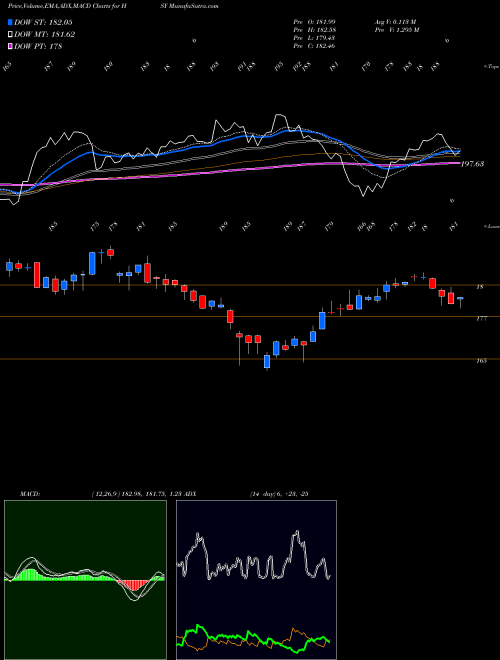
Task: Click the green MACD histogram chart panel
Action: pos(85,580)
